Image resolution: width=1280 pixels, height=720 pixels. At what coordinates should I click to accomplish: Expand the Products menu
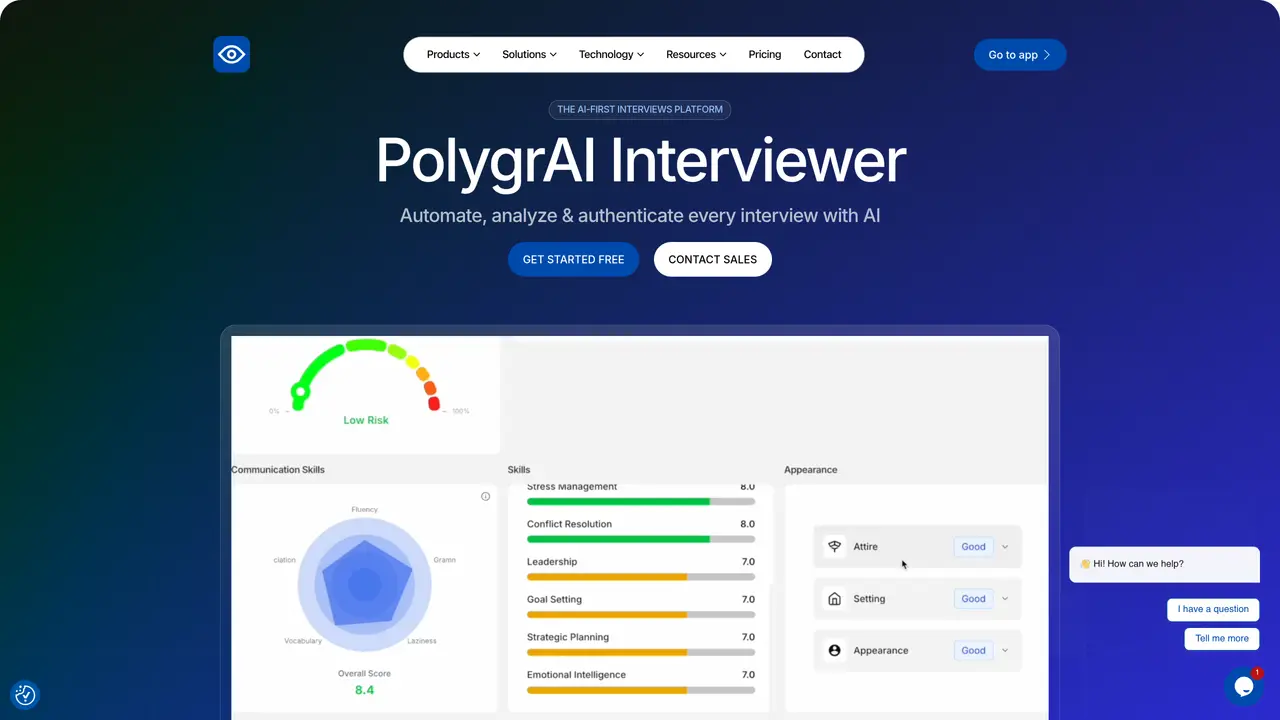click(453, 54)
